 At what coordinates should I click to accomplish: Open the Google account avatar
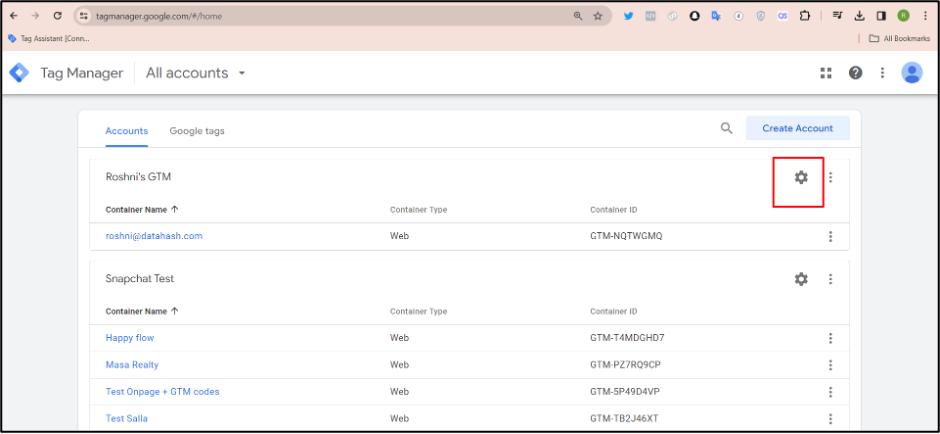click(x=912, y=73)
